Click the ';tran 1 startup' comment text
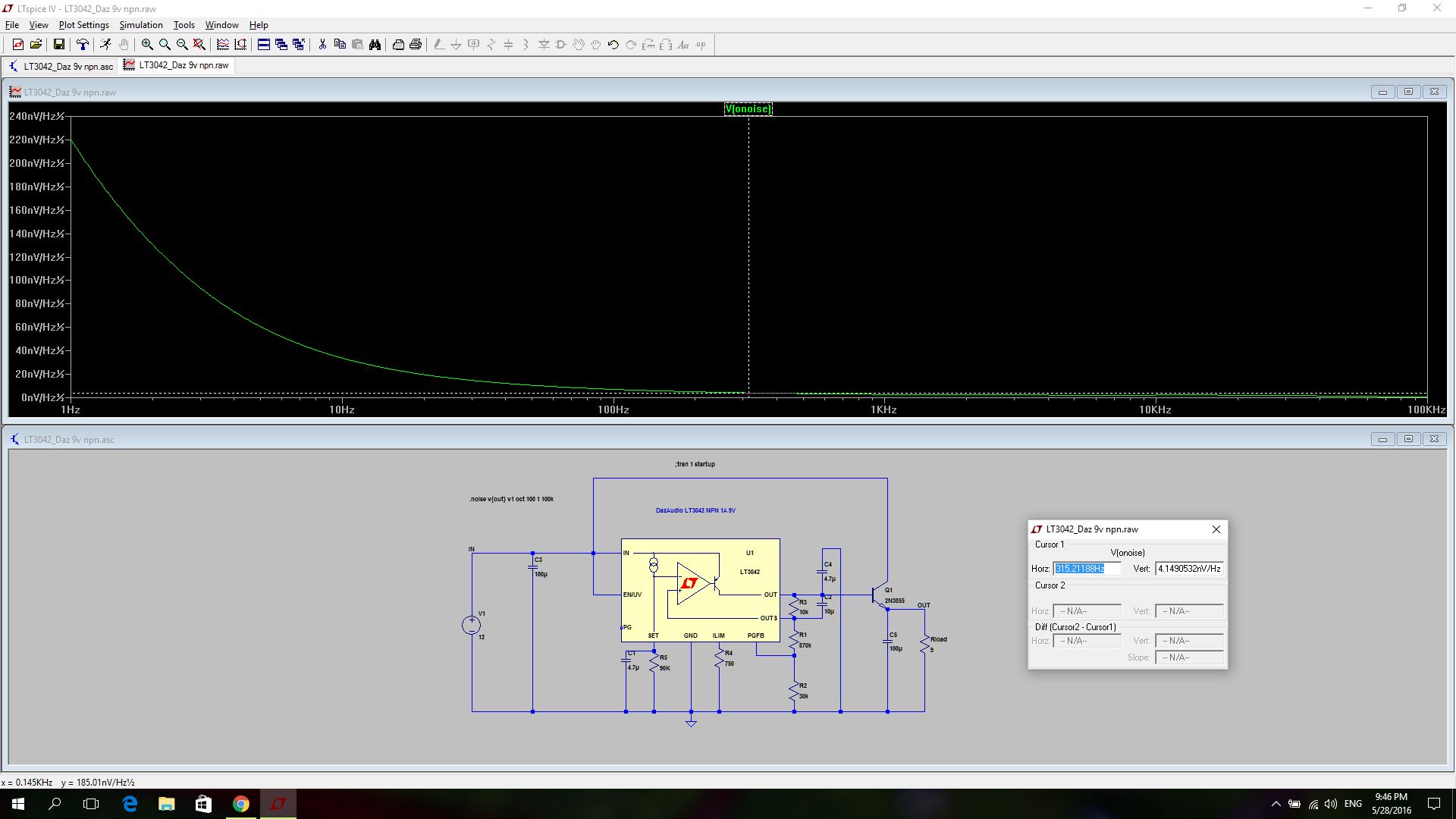This screenshot has width=1456, height=819. (695, 464)
